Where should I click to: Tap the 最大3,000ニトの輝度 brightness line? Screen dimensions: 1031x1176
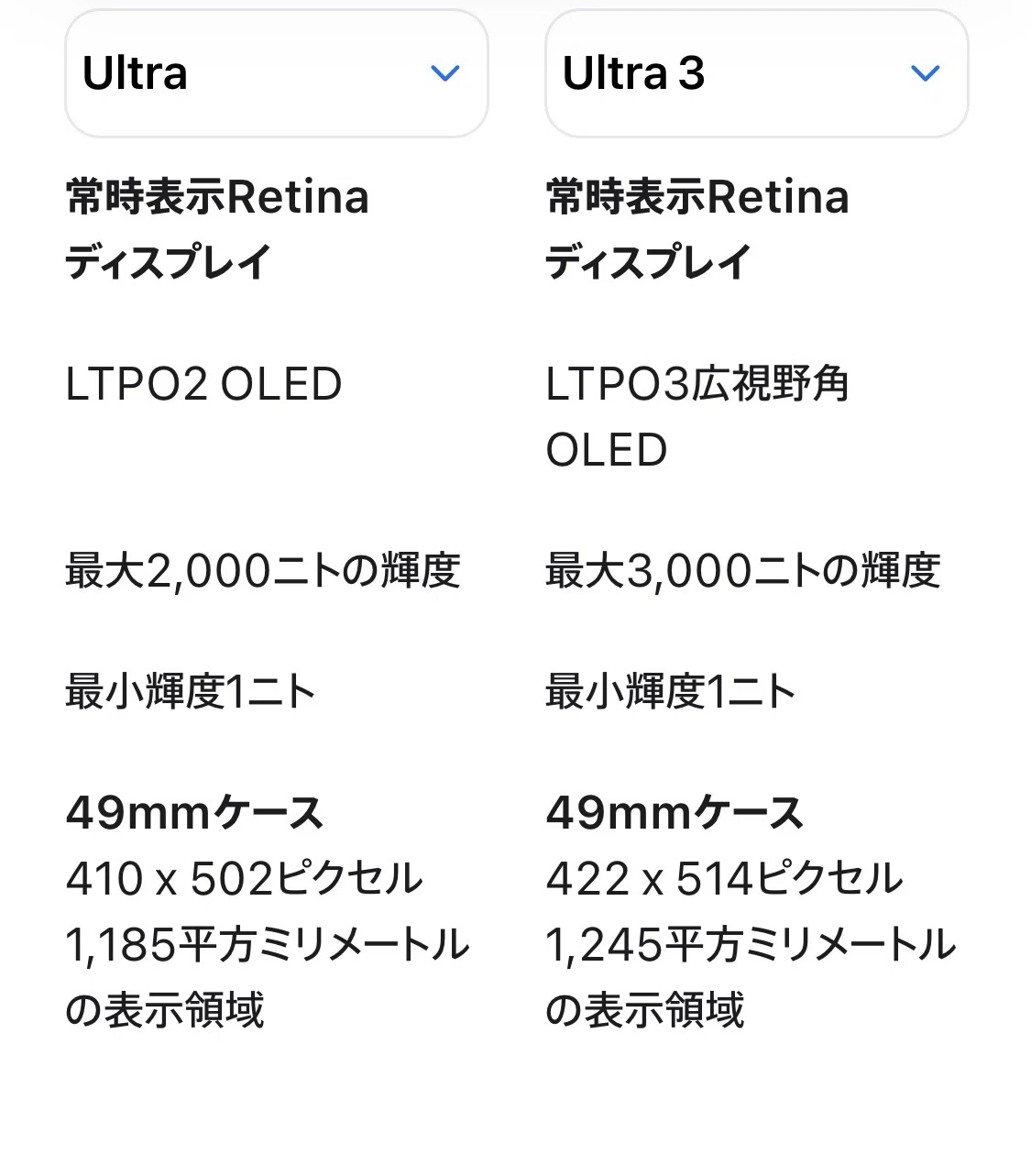pyautogui.click(x=743, y=570)
